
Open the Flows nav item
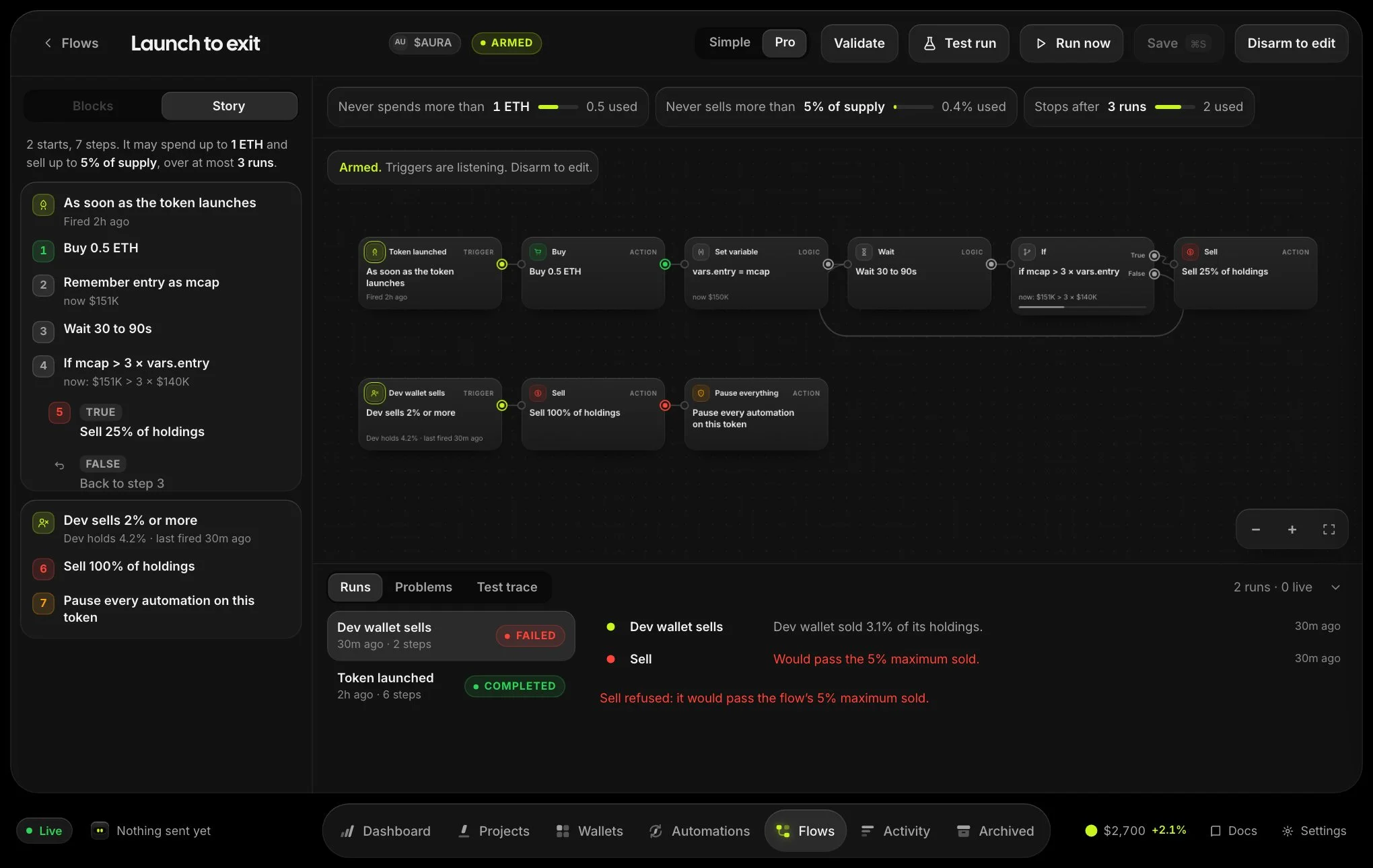pyautogui.click(x=806, y=831)
